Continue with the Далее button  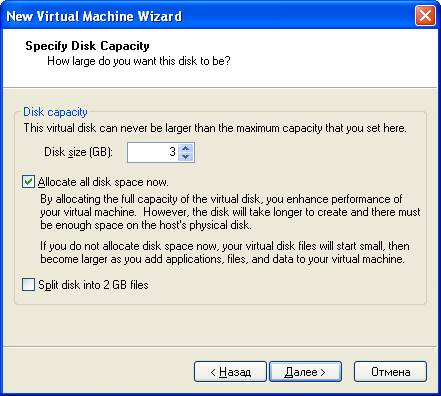click(305, 372)
